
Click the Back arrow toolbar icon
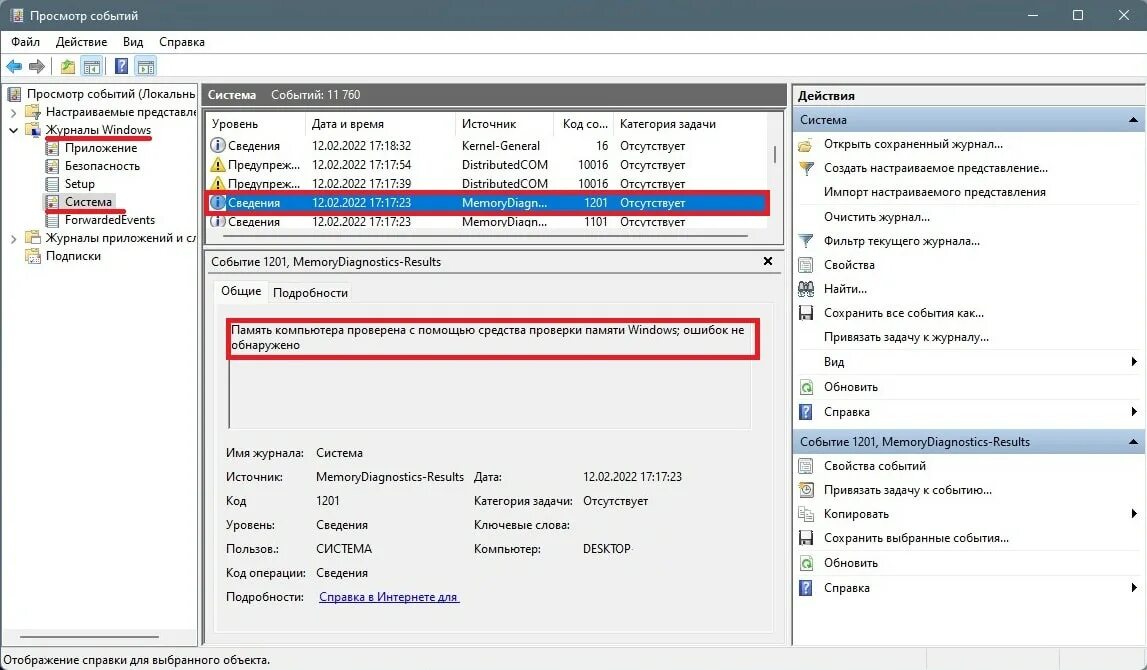(x=14, y=67)
